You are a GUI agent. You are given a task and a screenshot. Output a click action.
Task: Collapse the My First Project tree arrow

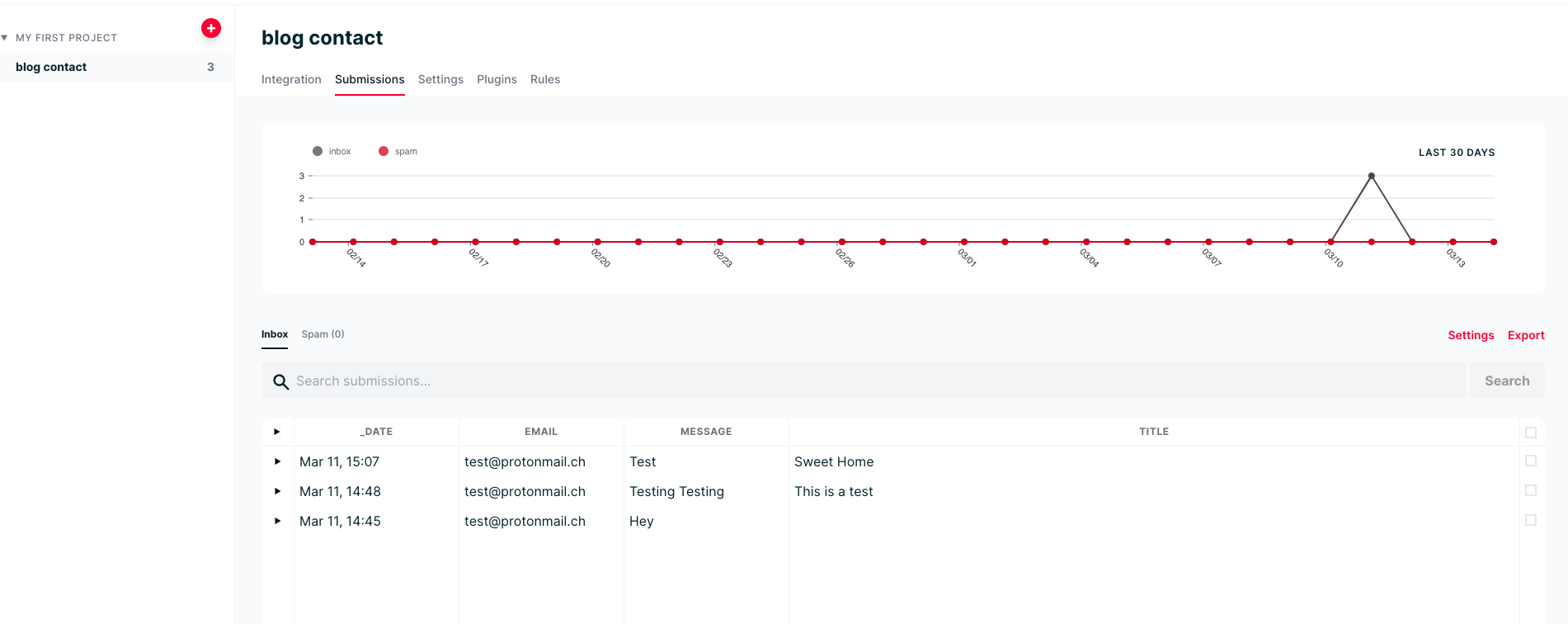pyautogui.click(x=5, y=38)
